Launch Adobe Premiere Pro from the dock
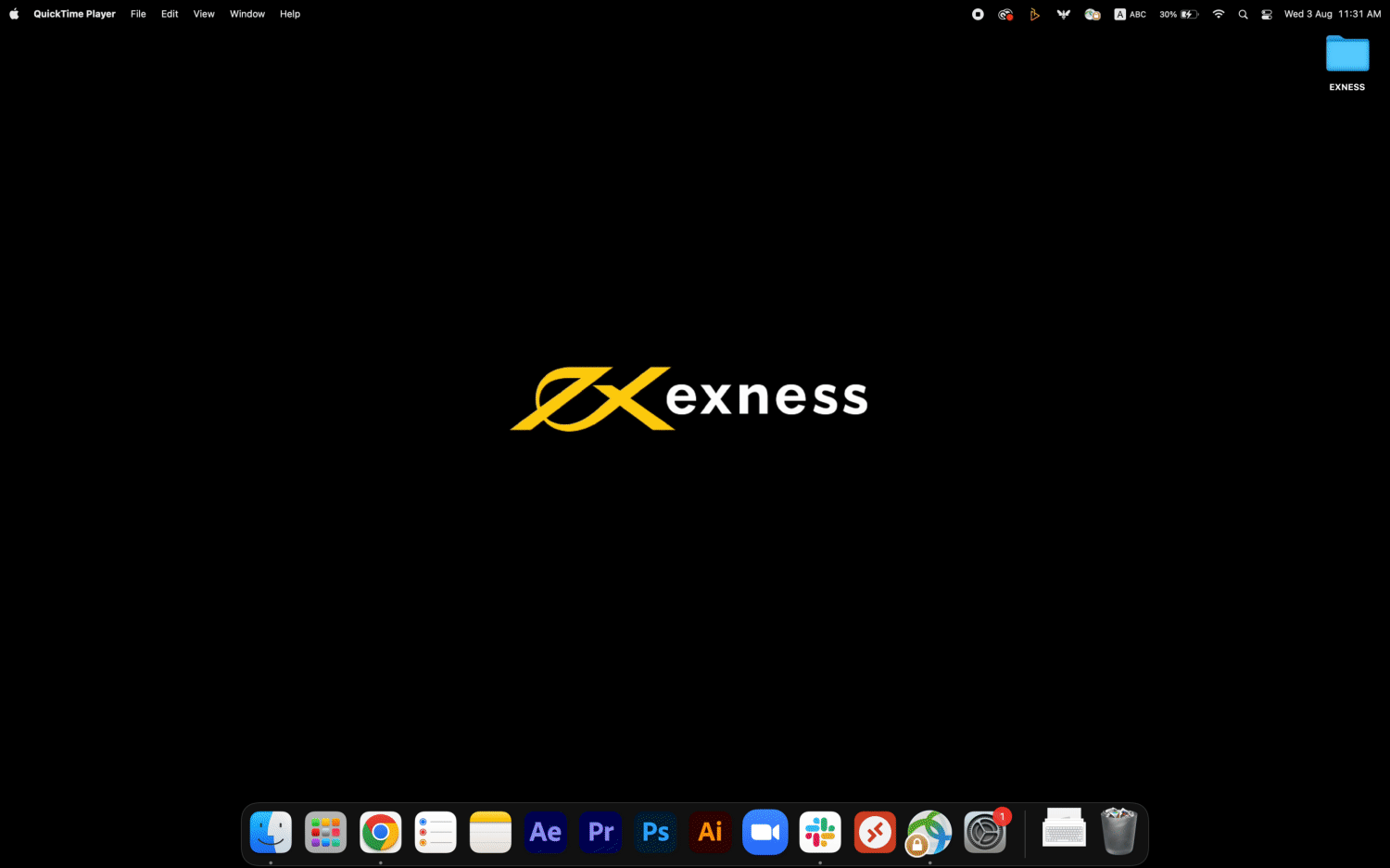Viewport: 1390px width, 868px height. point(600,832)
